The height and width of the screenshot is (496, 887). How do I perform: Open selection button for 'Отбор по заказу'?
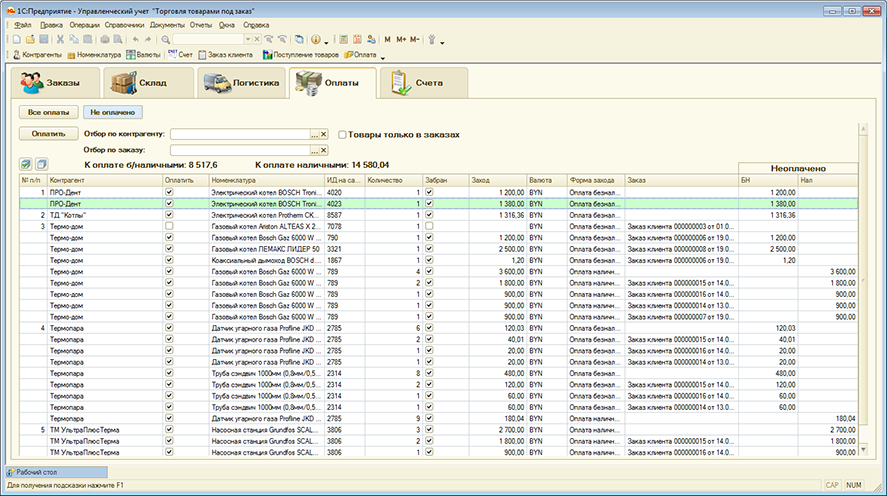[x=313, y=150]
